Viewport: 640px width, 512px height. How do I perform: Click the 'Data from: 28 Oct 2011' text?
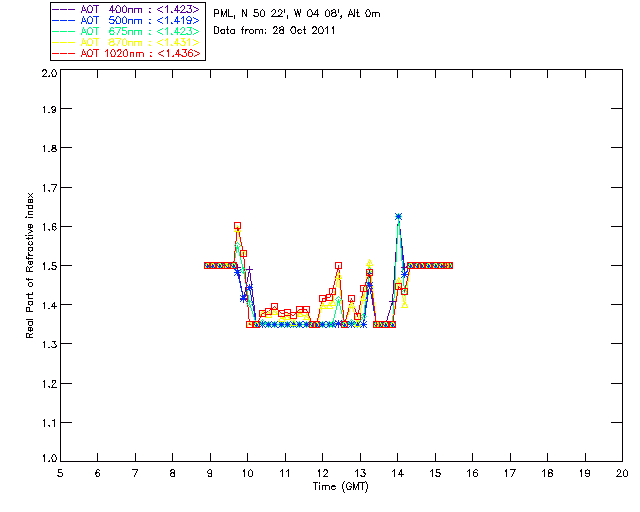pyautogui.click(x=274, y=31)
